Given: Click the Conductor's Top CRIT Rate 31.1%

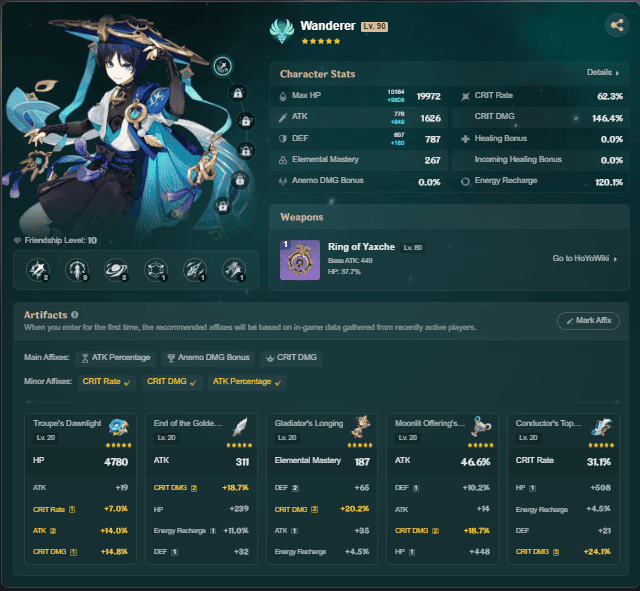Looking at the screenshot, I should [x=563, y=461].
